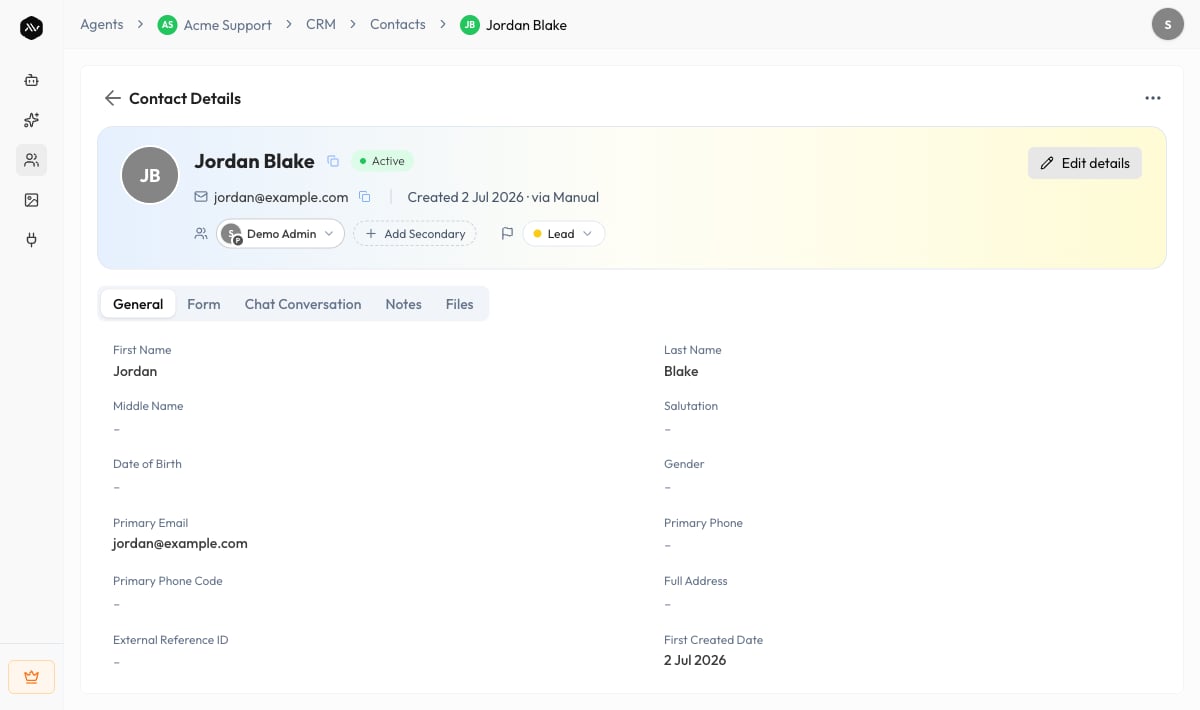The height and width of the screenshot is (710, 1200).
Task: Click the Date of Birth field label
Action: 147,464
